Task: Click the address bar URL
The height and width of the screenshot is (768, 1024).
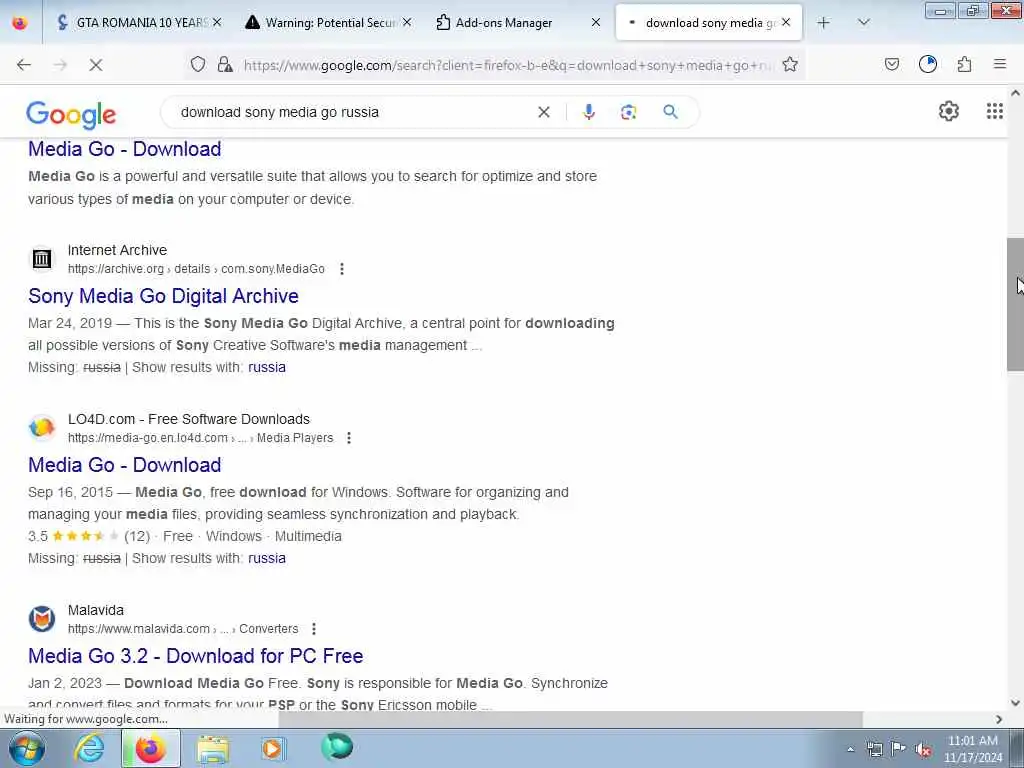Action: click(x=508, y=65)
